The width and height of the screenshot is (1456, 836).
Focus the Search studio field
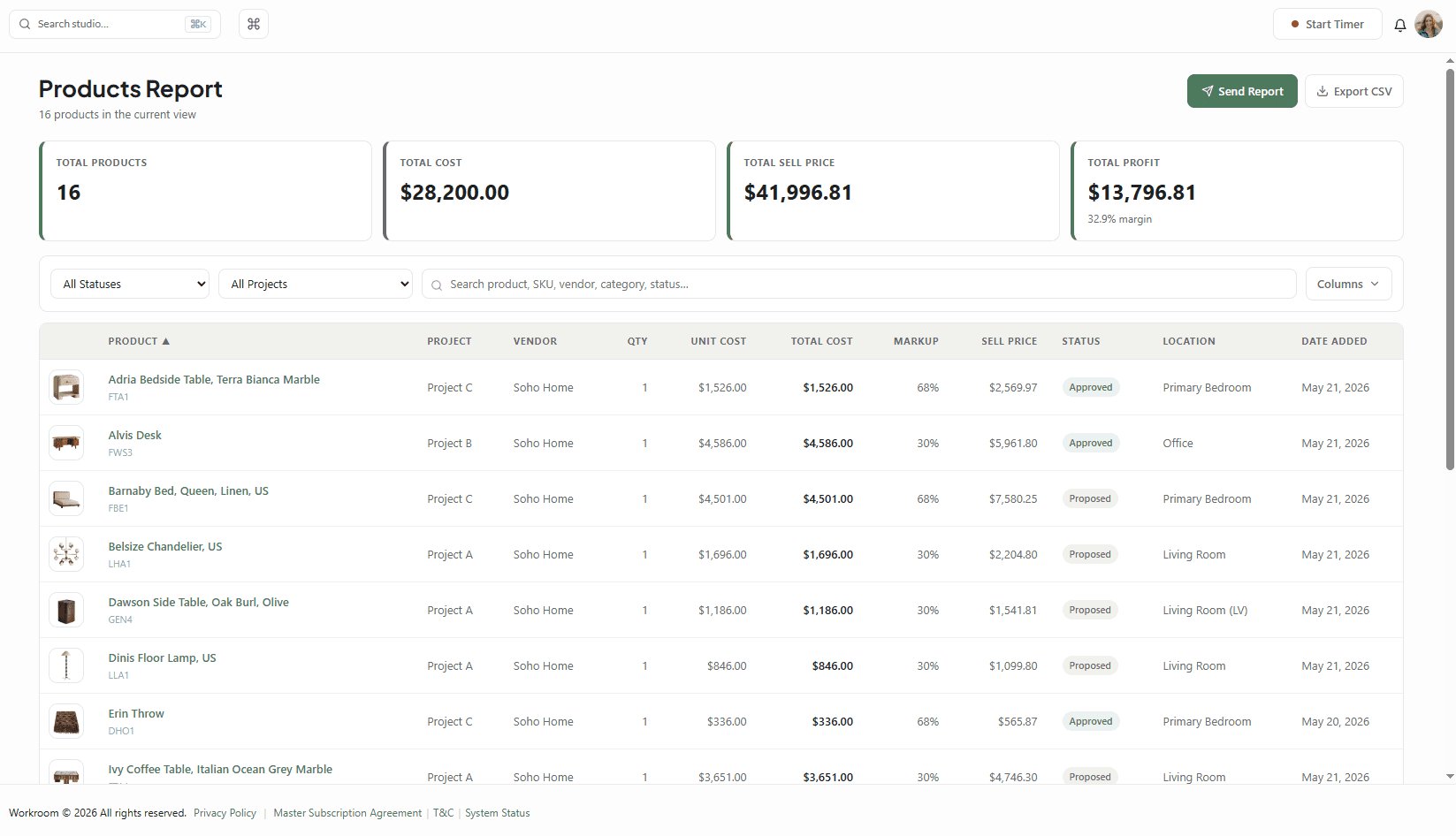[115, 24]
